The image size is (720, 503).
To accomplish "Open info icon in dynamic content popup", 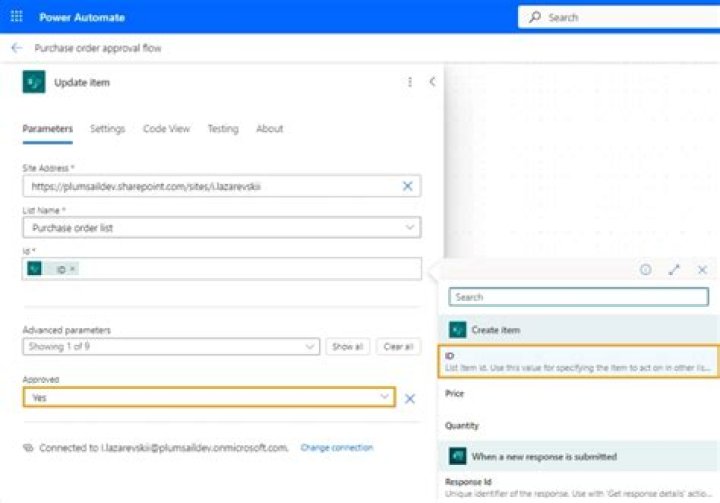I will 645,270.
